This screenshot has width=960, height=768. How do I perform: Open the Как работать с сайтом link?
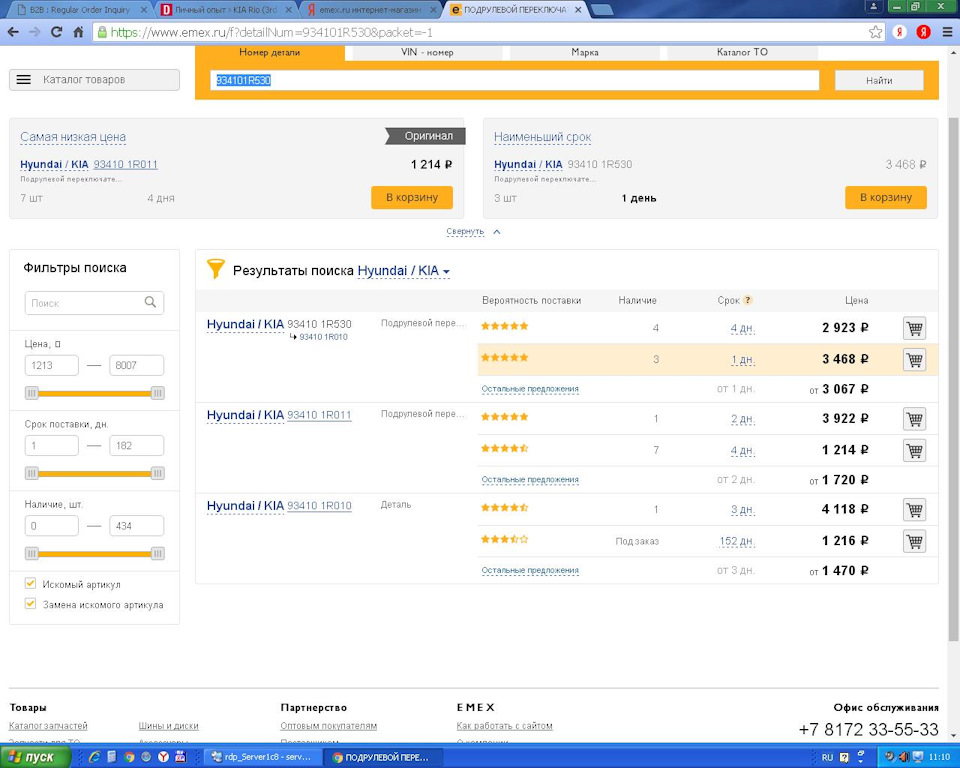pyautogui.click(x=504, y=726)
